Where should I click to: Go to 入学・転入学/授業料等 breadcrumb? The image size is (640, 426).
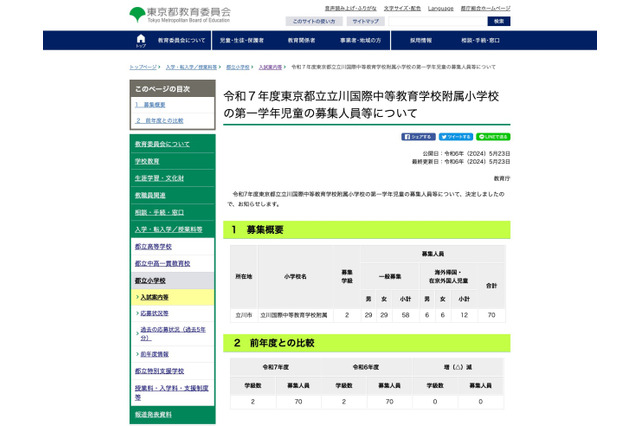pyautogui.click(x=191, y=67)
